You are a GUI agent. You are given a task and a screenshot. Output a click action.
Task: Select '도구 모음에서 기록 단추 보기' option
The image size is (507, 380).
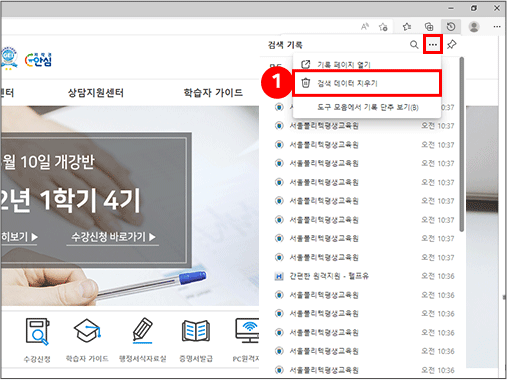coord(367,107)
